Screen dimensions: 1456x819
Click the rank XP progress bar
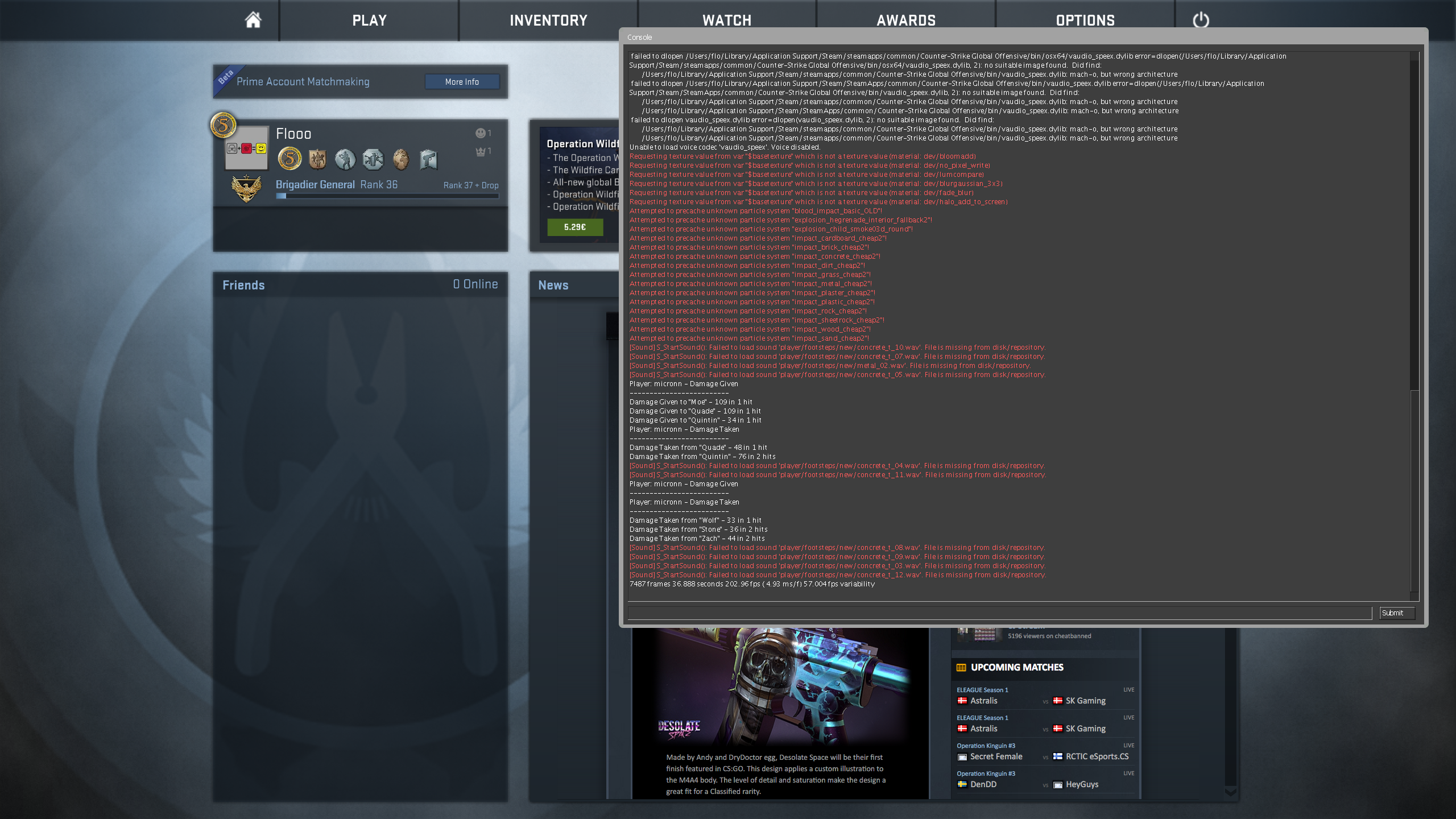(387, 196)
